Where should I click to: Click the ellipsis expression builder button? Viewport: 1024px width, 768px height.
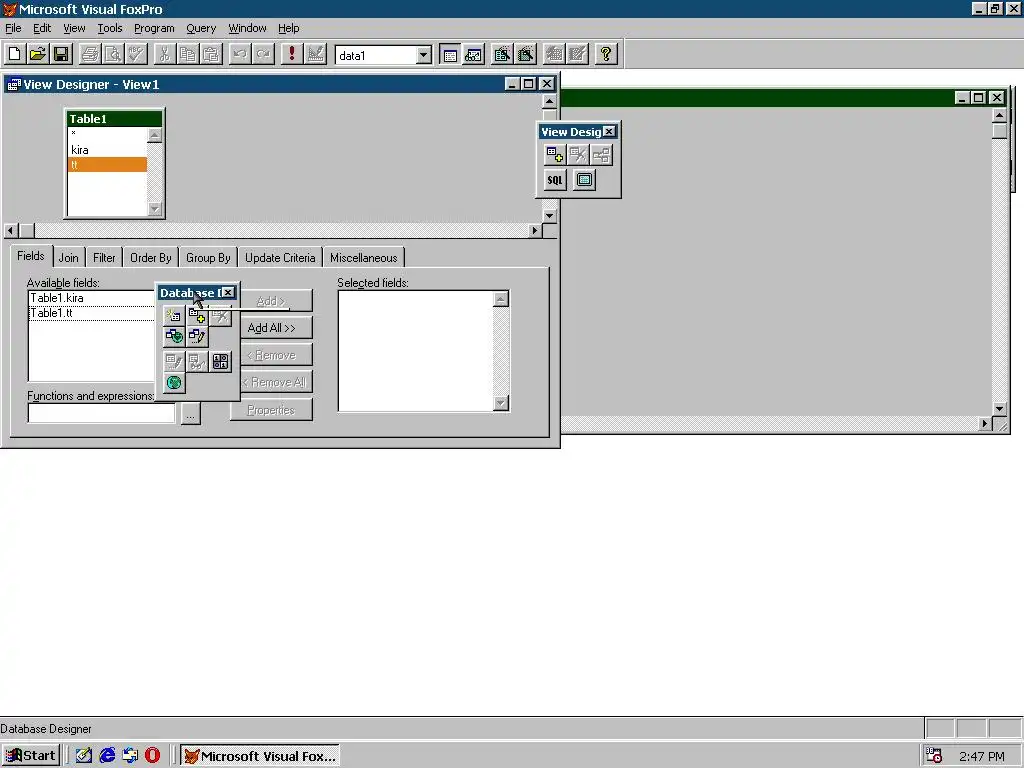190,413
